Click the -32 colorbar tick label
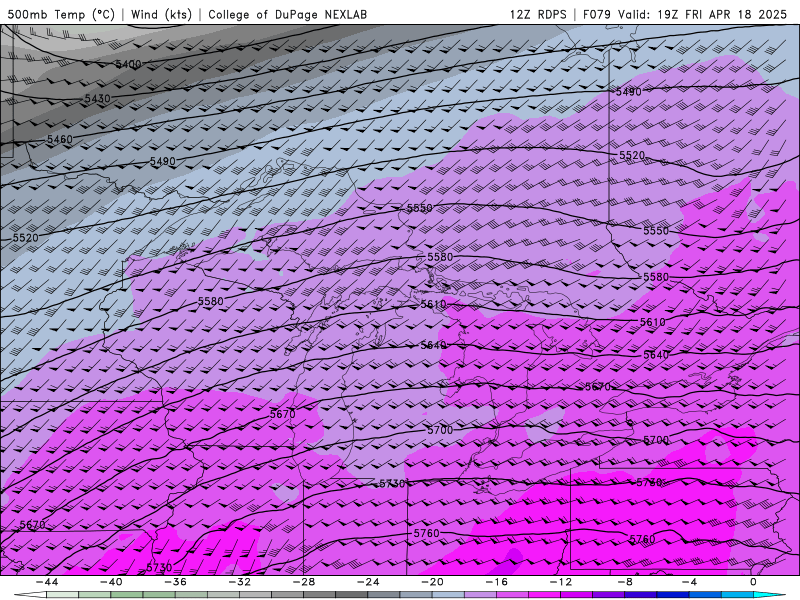800x600 pixels. tap(239, 582)
